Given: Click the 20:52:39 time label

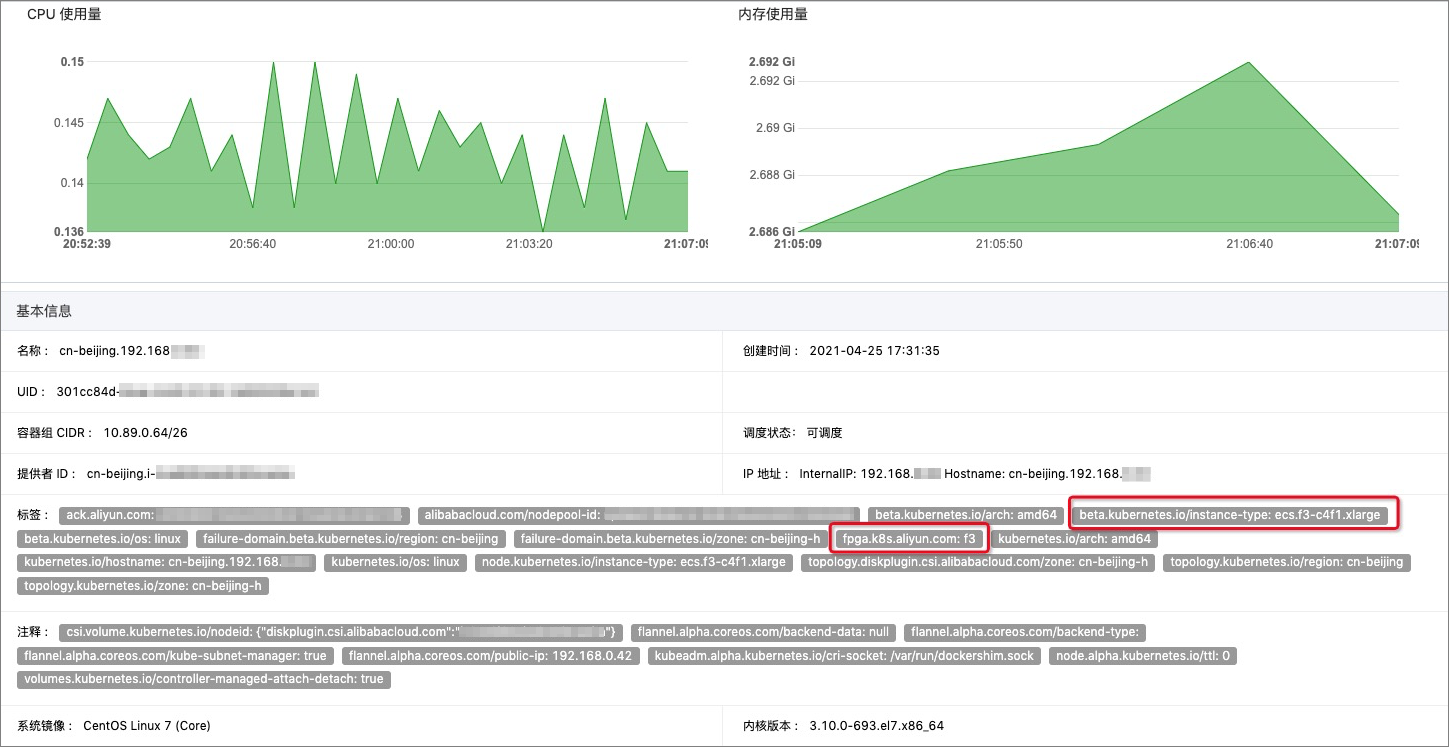Looking at the screenshot, I should 87,244.
